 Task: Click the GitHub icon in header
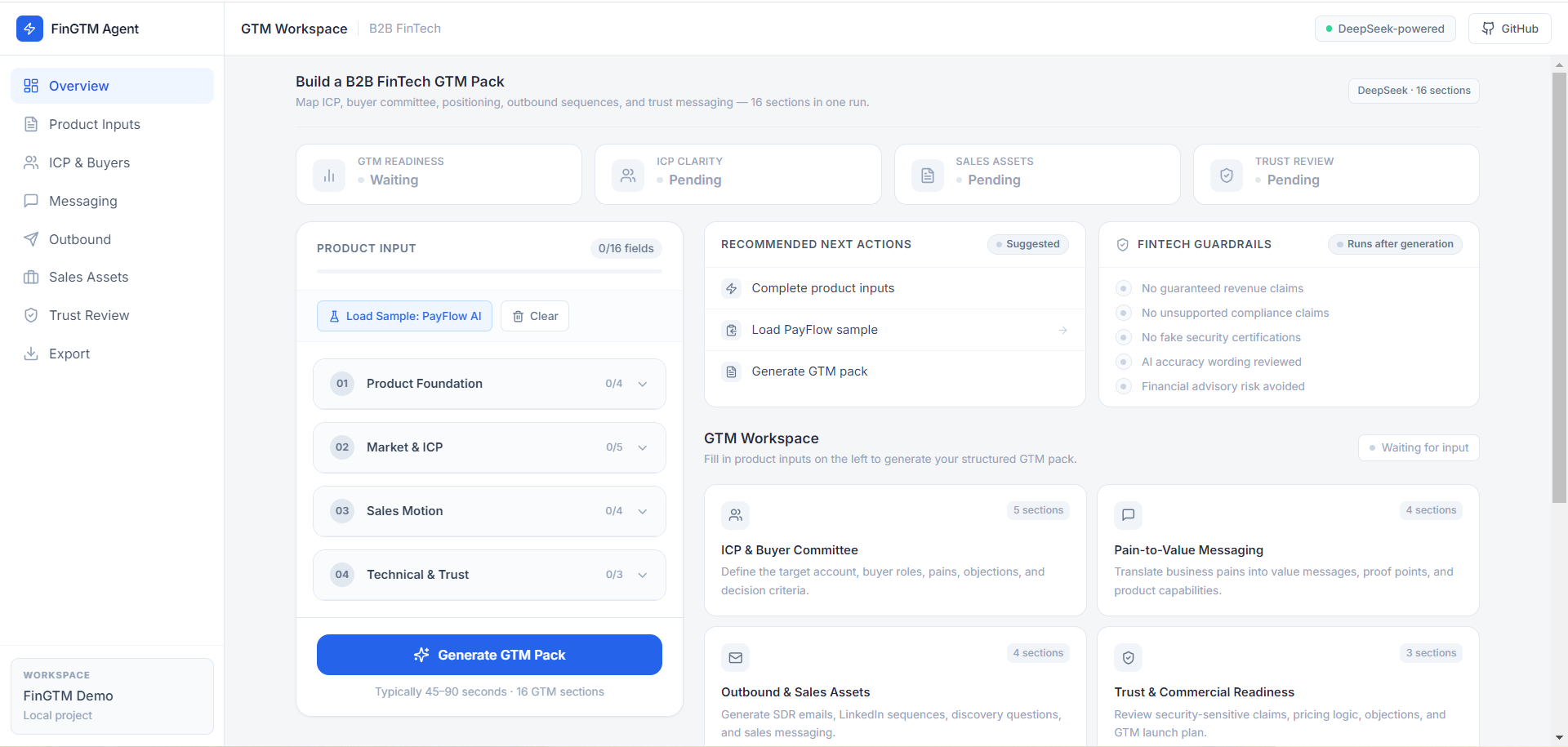pos(1489,29)
